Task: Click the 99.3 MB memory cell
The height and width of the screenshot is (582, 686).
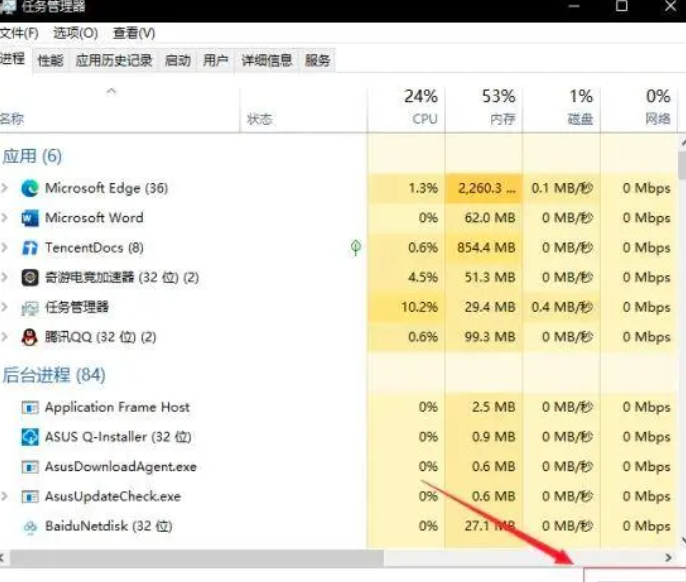Action: (x=484, y=337)
